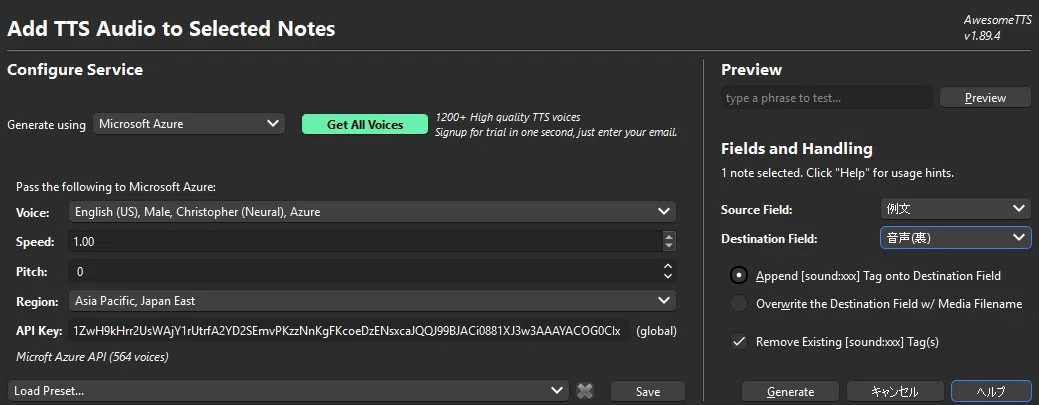The width and height of the screenshot is (1039, 405).
Task: Click into the API Key field
Action: click(x=349, y=331)
